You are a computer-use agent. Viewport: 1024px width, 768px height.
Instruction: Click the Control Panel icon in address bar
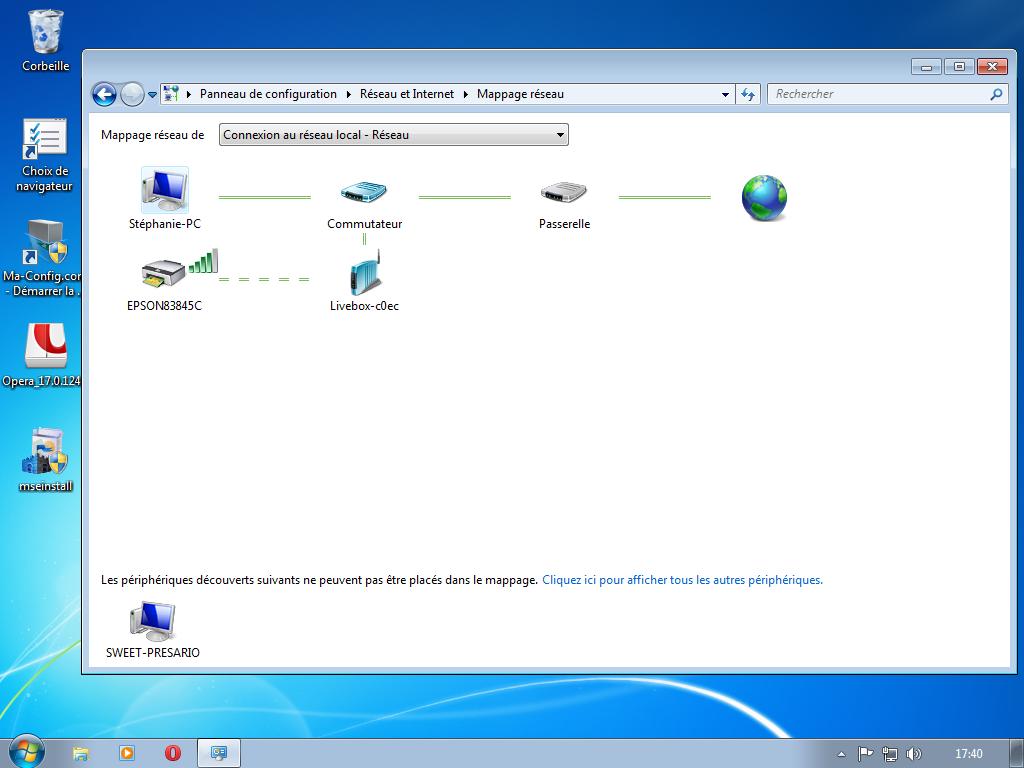pos(170,94)
